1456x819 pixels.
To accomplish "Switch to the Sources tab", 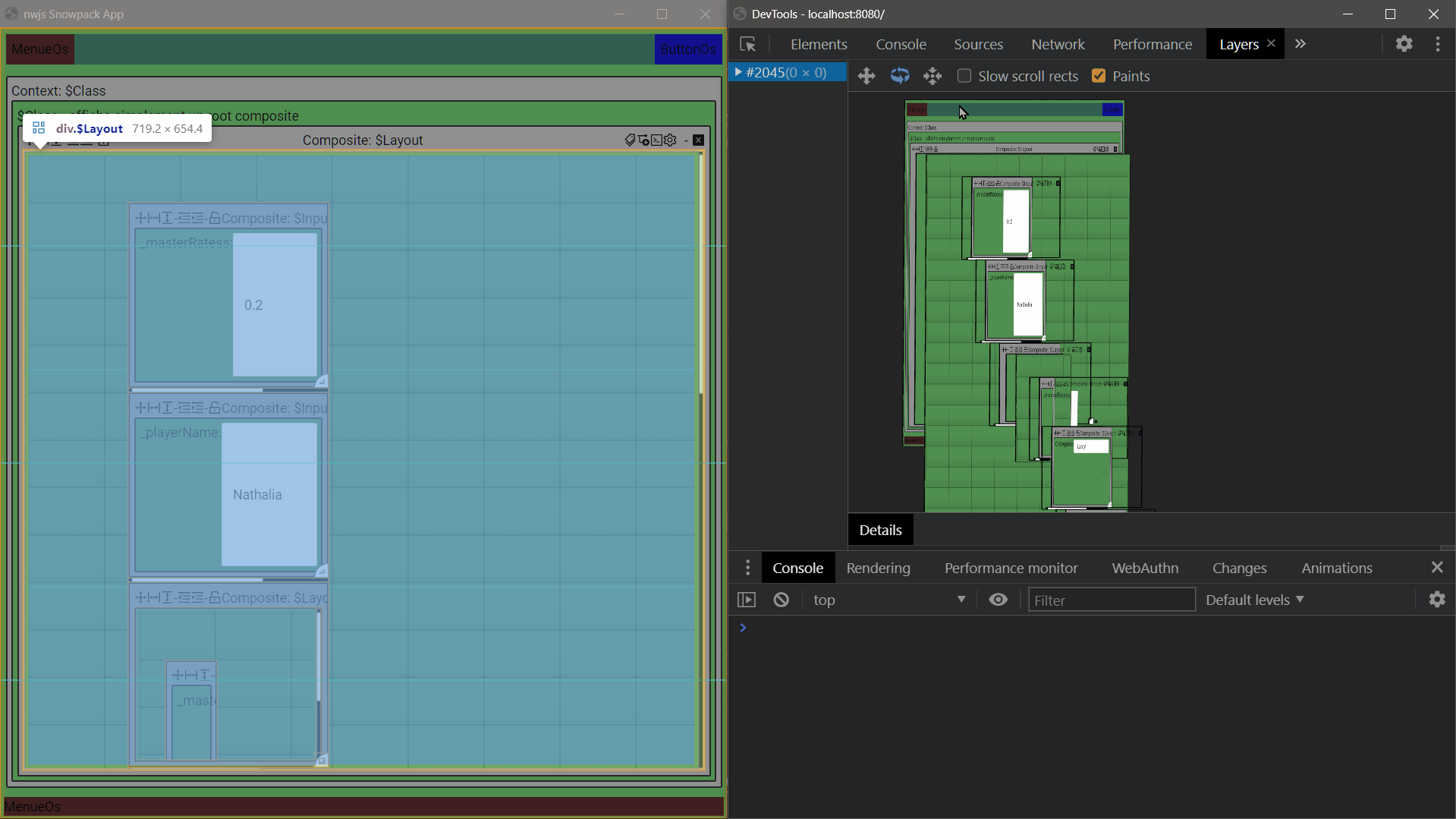I will [978, 44].
